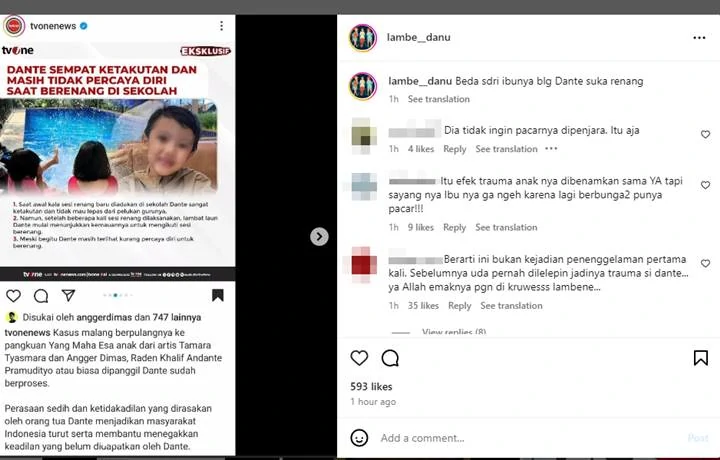The width and height of the screenshot is (720, 460).
Task: Click the small avatar next to 'Disukai oleh'
Action: (12, 317)
